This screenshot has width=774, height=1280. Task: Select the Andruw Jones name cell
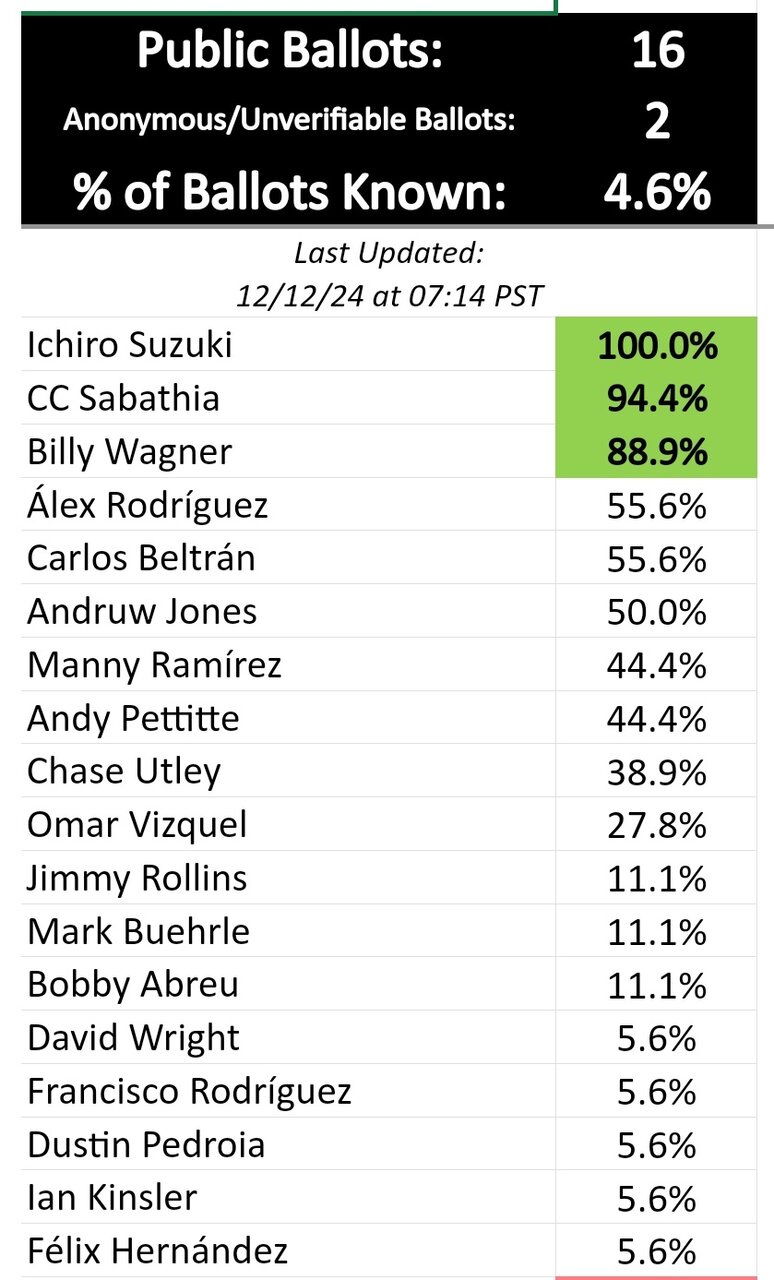[x=288, y=611]
